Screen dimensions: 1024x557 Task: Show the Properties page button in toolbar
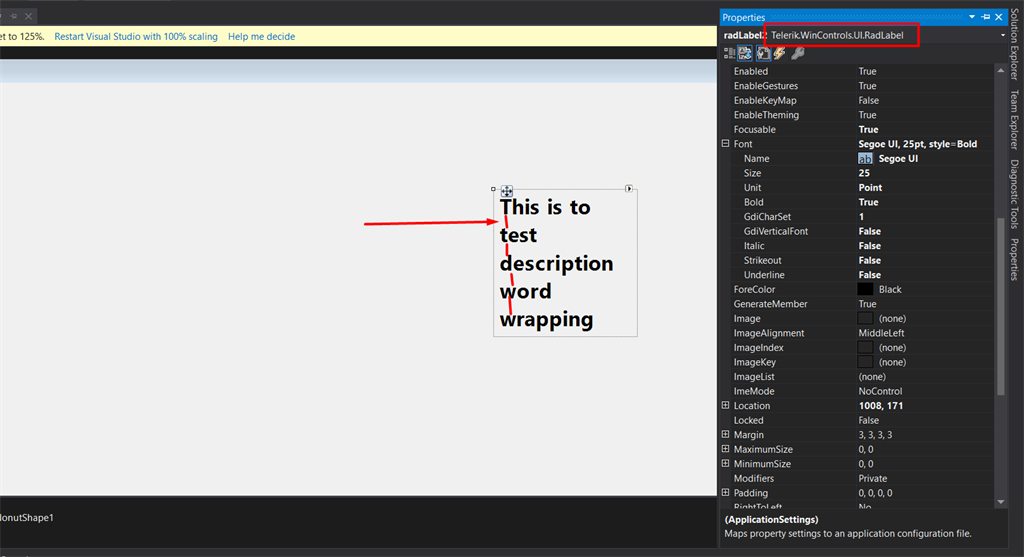pos(763,54)
